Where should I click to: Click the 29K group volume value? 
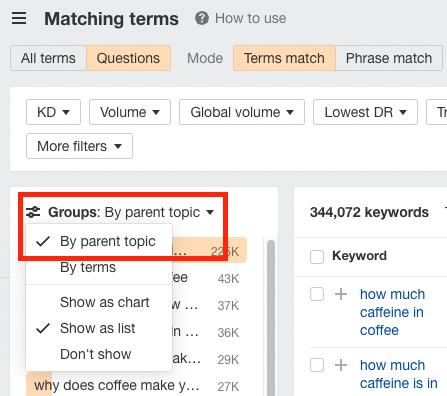(228, 360)
